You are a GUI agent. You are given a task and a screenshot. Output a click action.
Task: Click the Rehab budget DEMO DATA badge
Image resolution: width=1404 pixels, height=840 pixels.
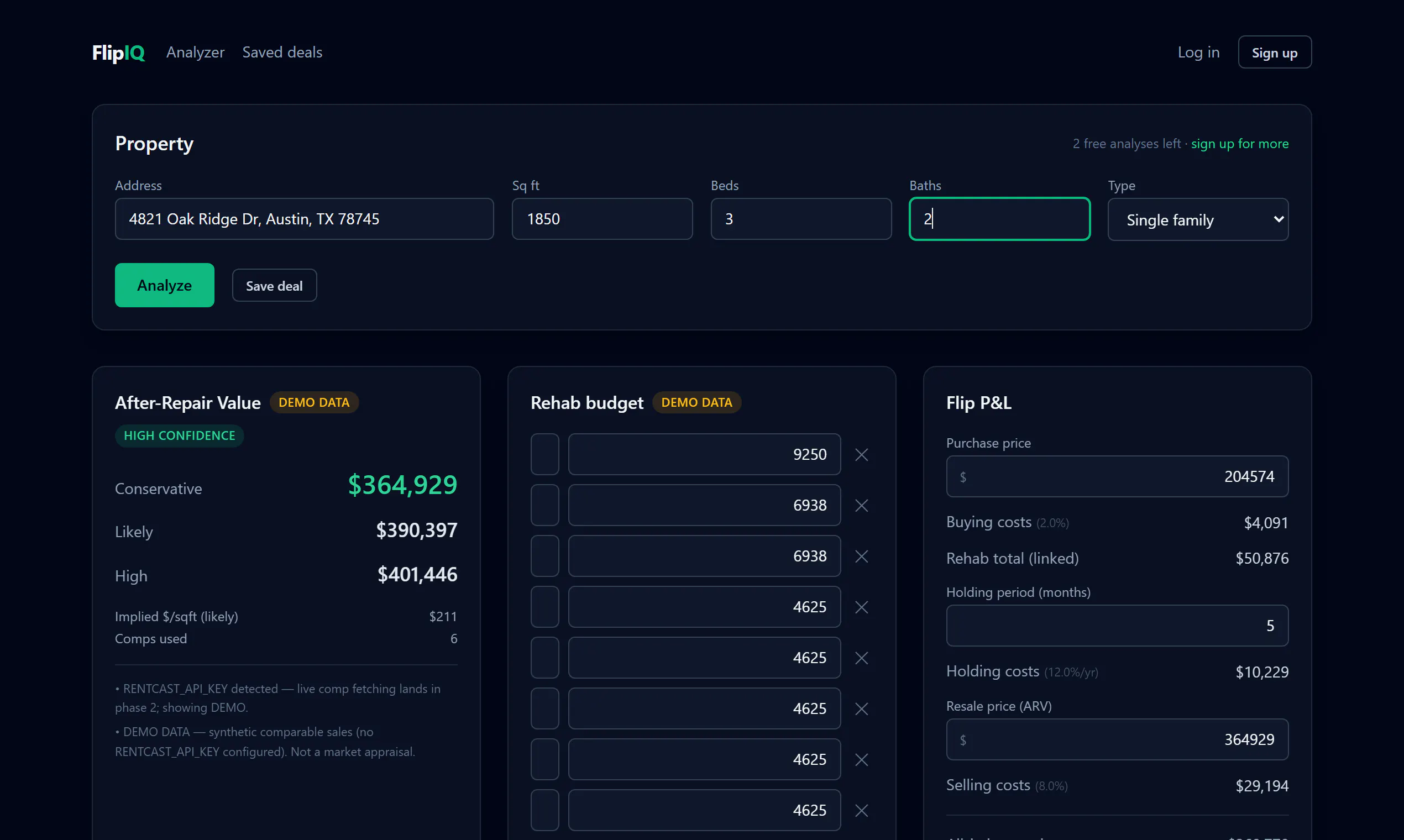pos(696,402)
